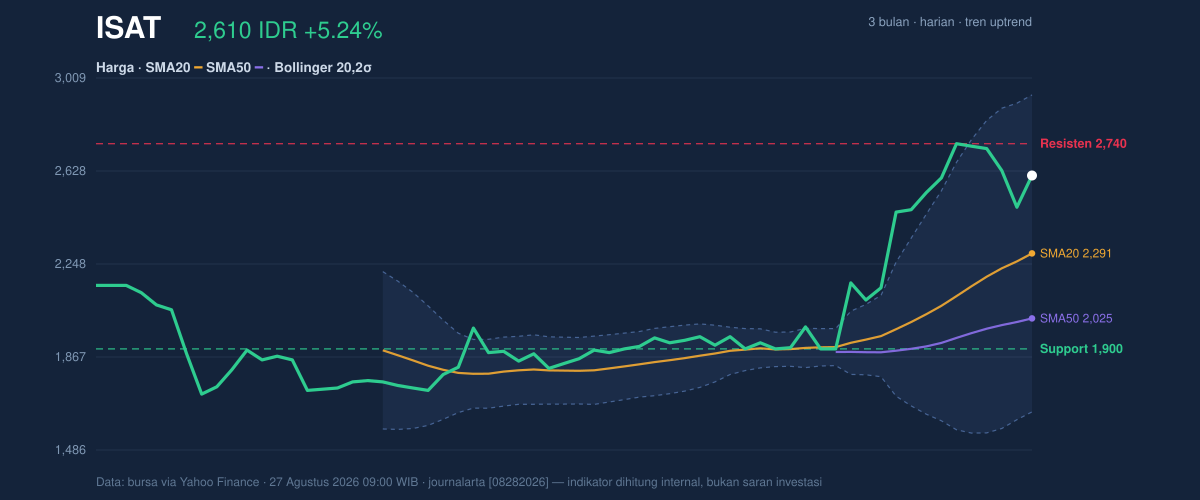This screenshot has height=500, width=1200.
Task: Click the SMA20 legend label
Action: click(x=168, y=68)
